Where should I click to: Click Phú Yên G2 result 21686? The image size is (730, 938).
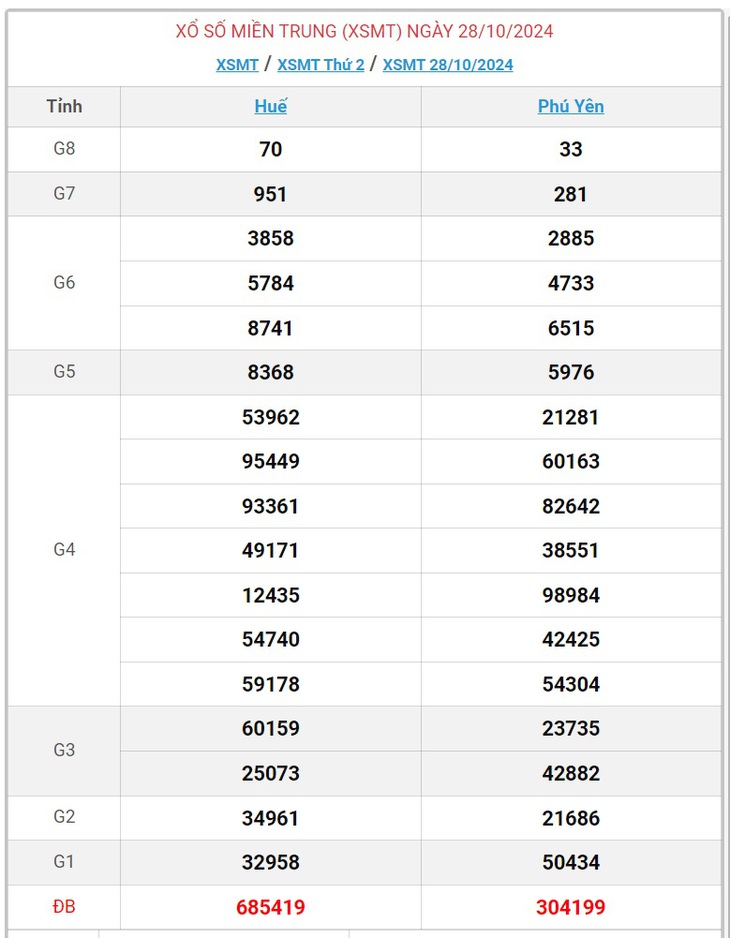pyautogui.click(x=571, y=818)
